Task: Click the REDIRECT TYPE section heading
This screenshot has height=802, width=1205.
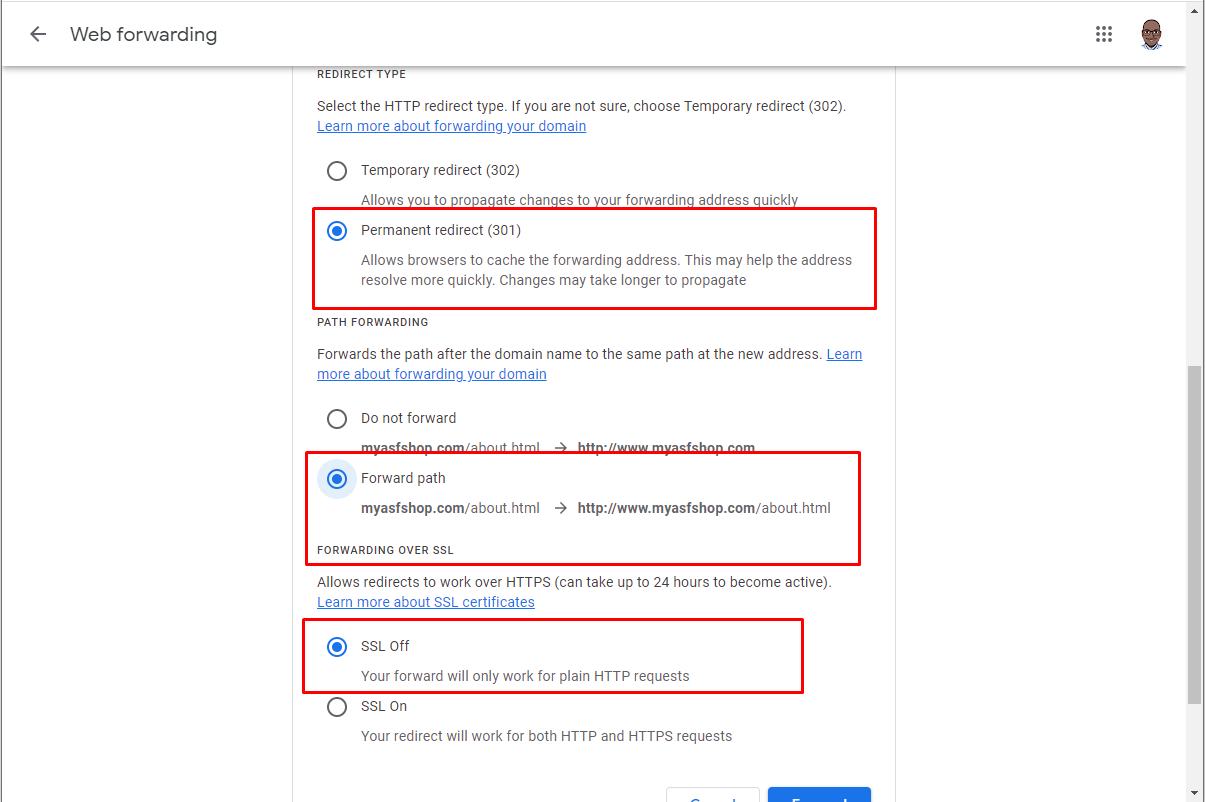Action: [x=361, y=74]
